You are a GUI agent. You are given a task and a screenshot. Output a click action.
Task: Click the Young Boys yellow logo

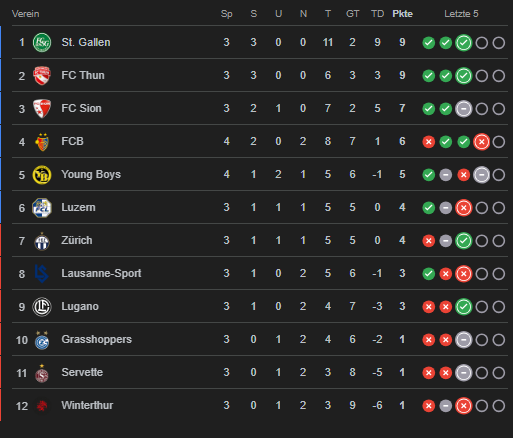click(x=42, y=175)
